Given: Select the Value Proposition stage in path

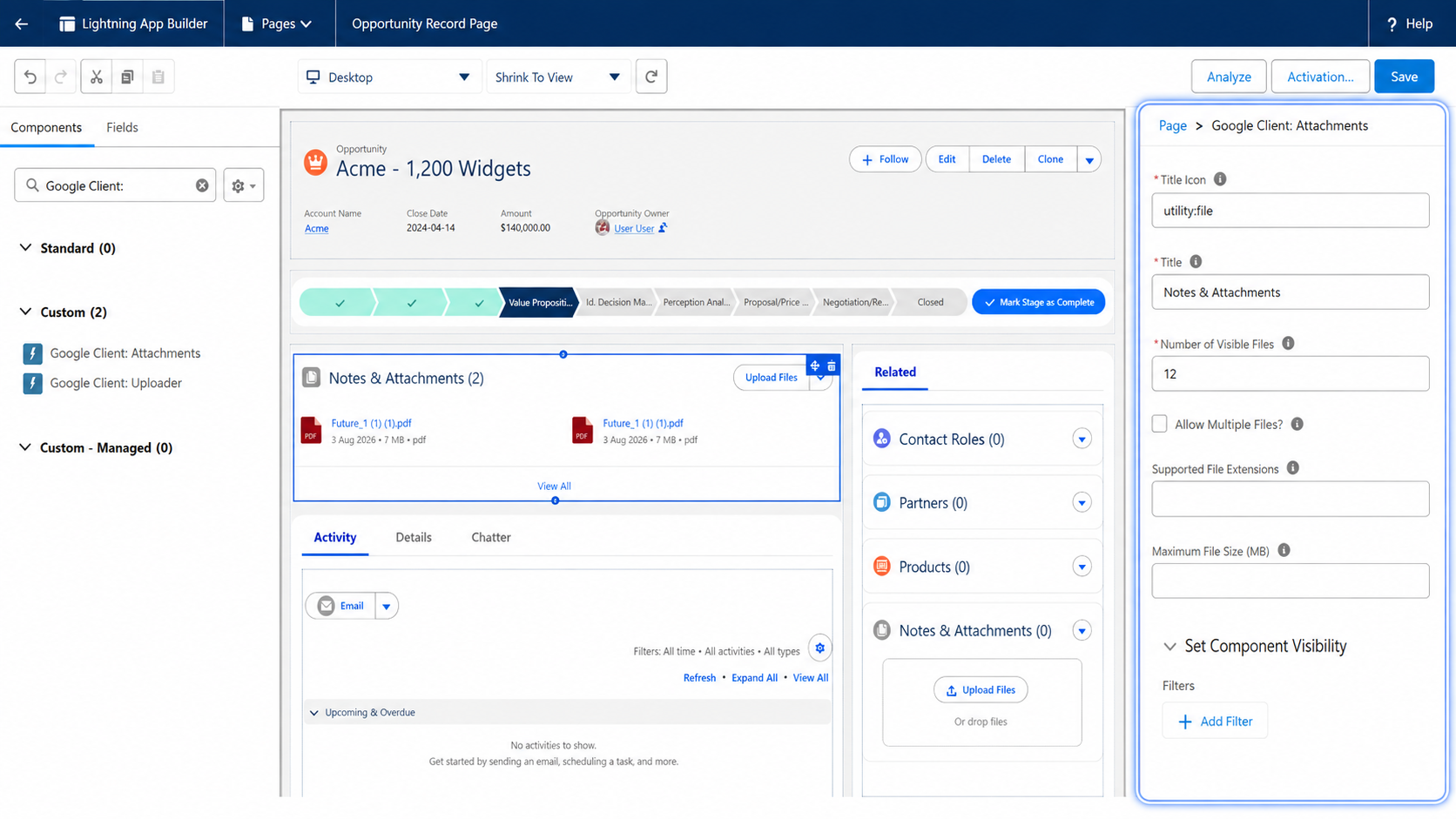Looking at the screenshot, I should point(538,302).
